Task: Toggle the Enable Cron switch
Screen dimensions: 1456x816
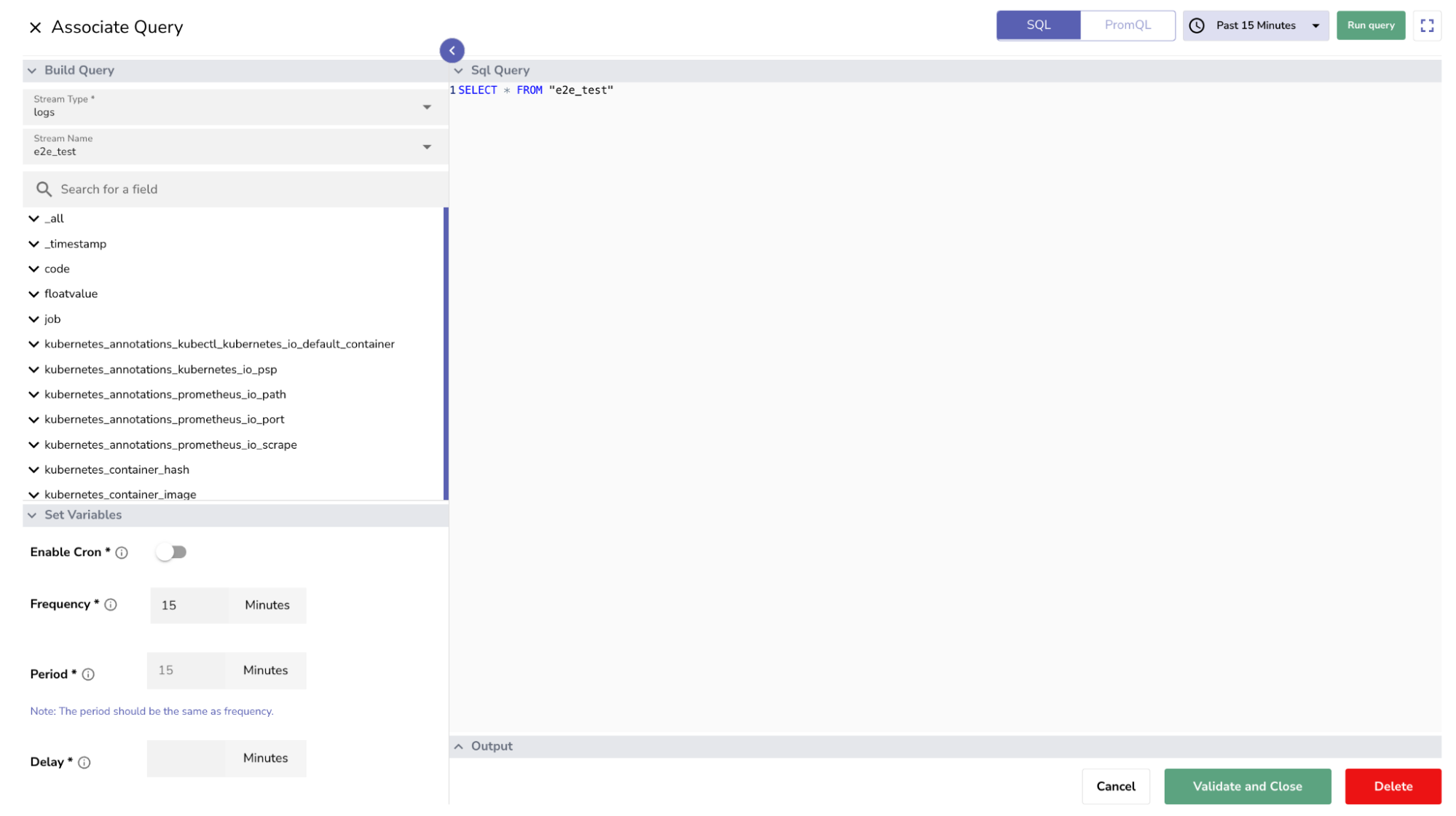Action: click(x=172, y=552)
